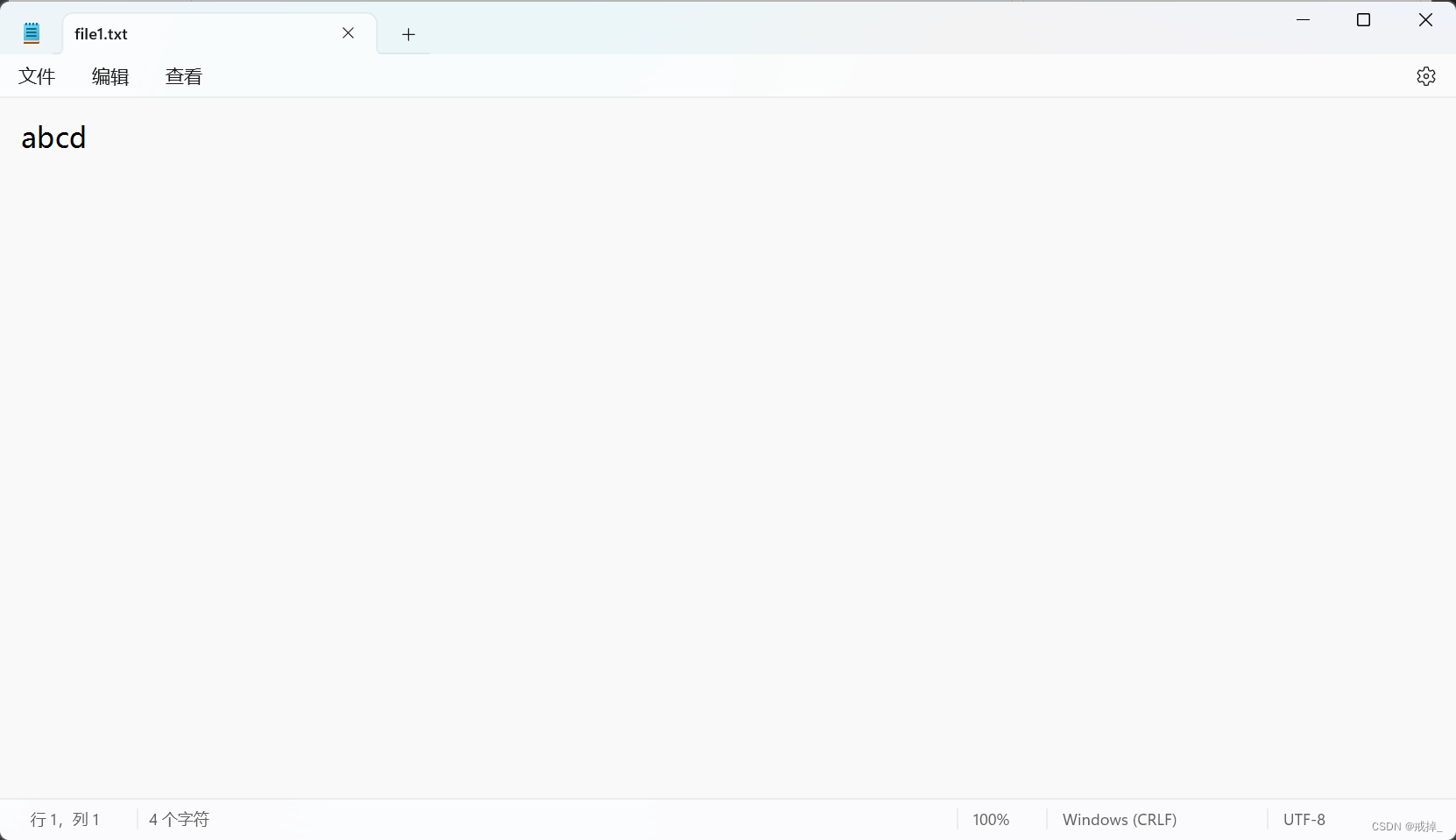Open a new tab using the plus icon

coord(407,34)
